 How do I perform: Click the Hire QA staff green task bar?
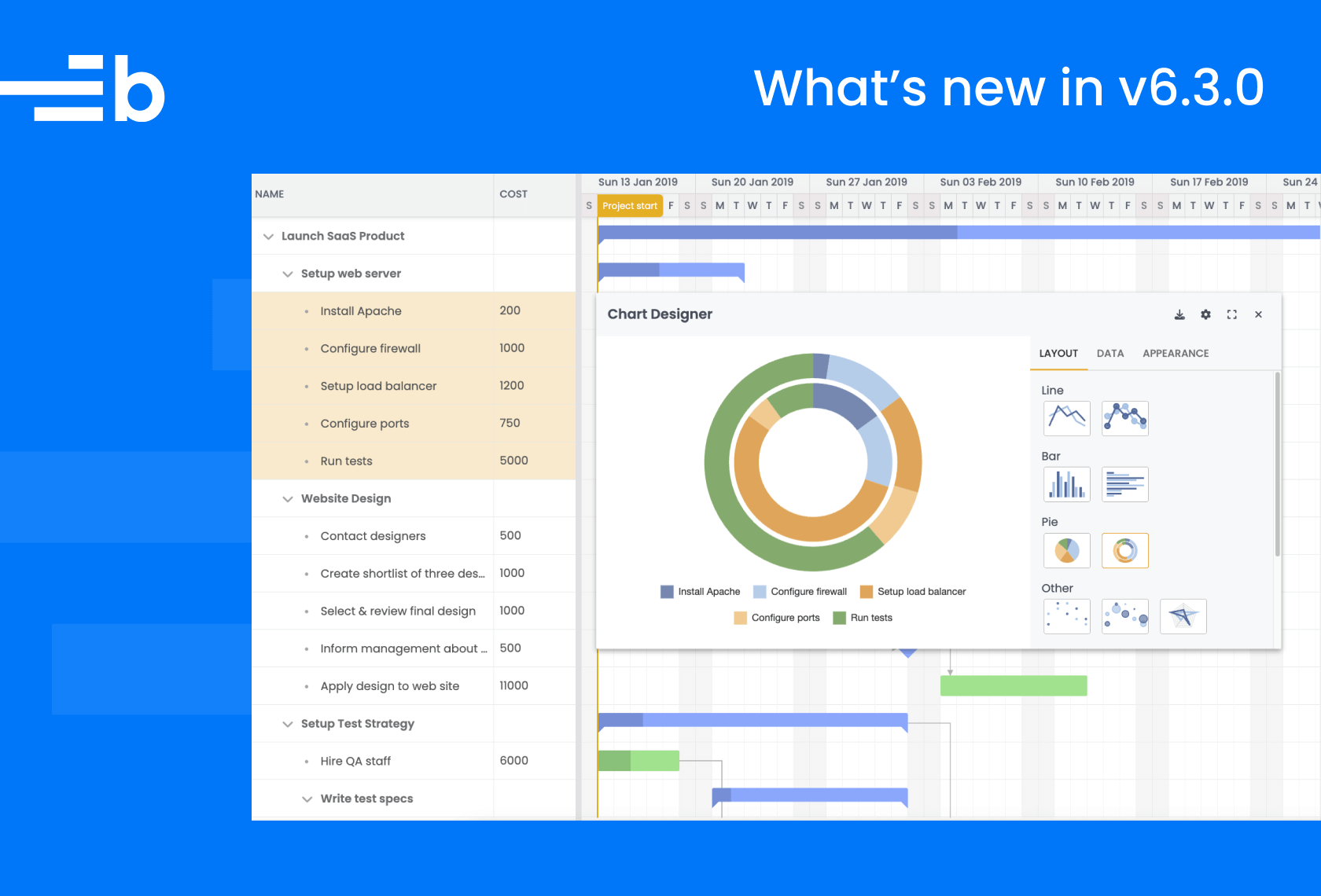(x=638, y=761)
